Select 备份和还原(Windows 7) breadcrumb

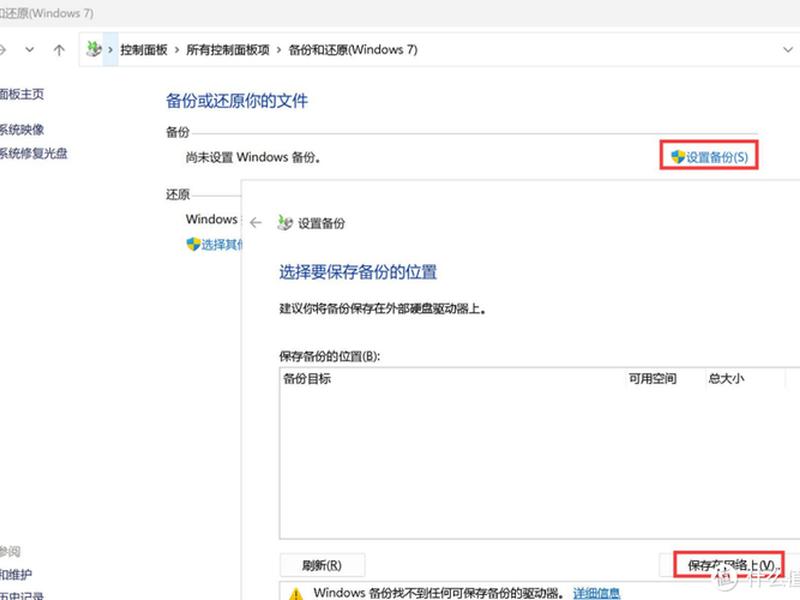(353, 49)
